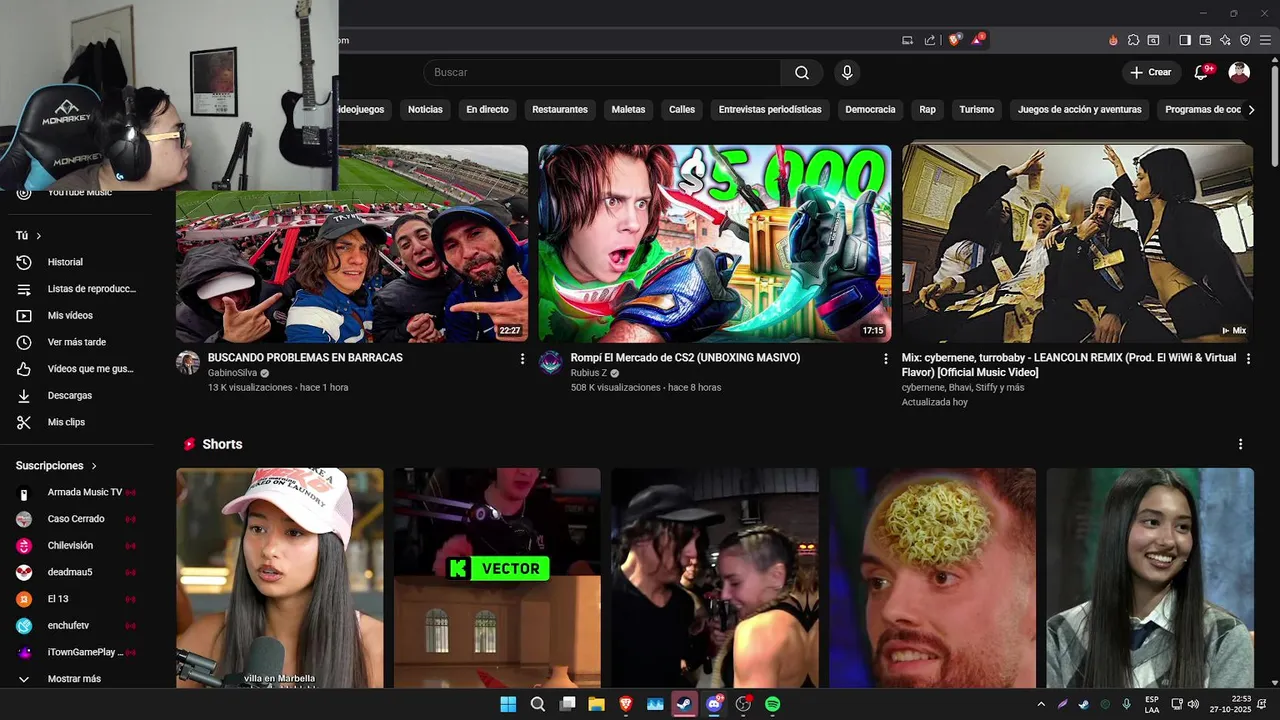The image size is (1280, 720).
Task: Click the flame extension icon in toolbar
Action: click(1113, 40)
